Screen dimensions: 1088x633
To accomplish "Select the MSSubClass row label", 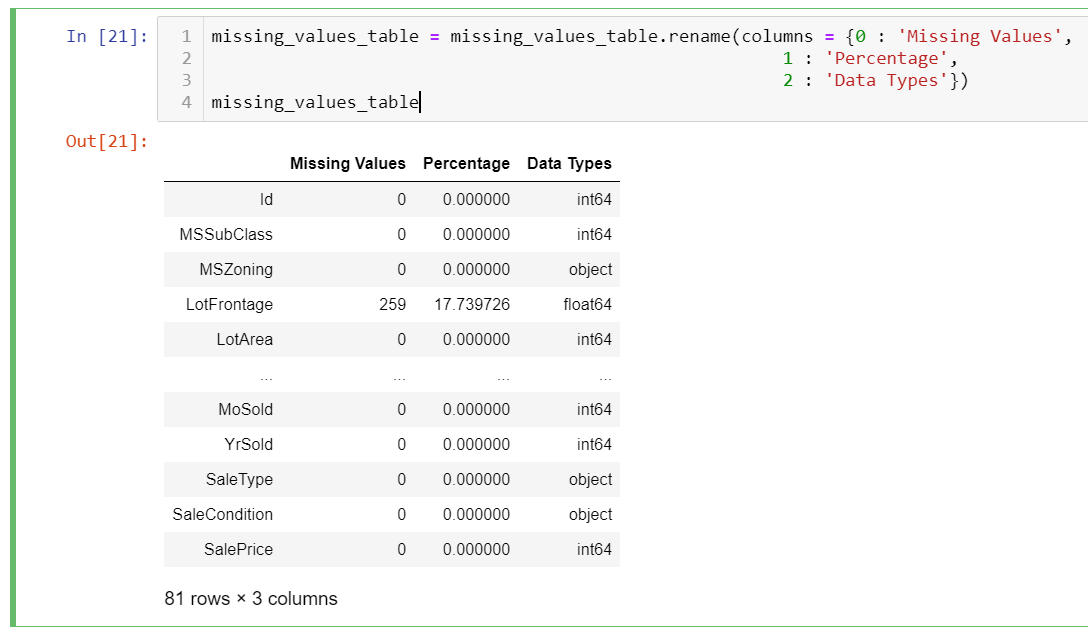I will 226,234.
